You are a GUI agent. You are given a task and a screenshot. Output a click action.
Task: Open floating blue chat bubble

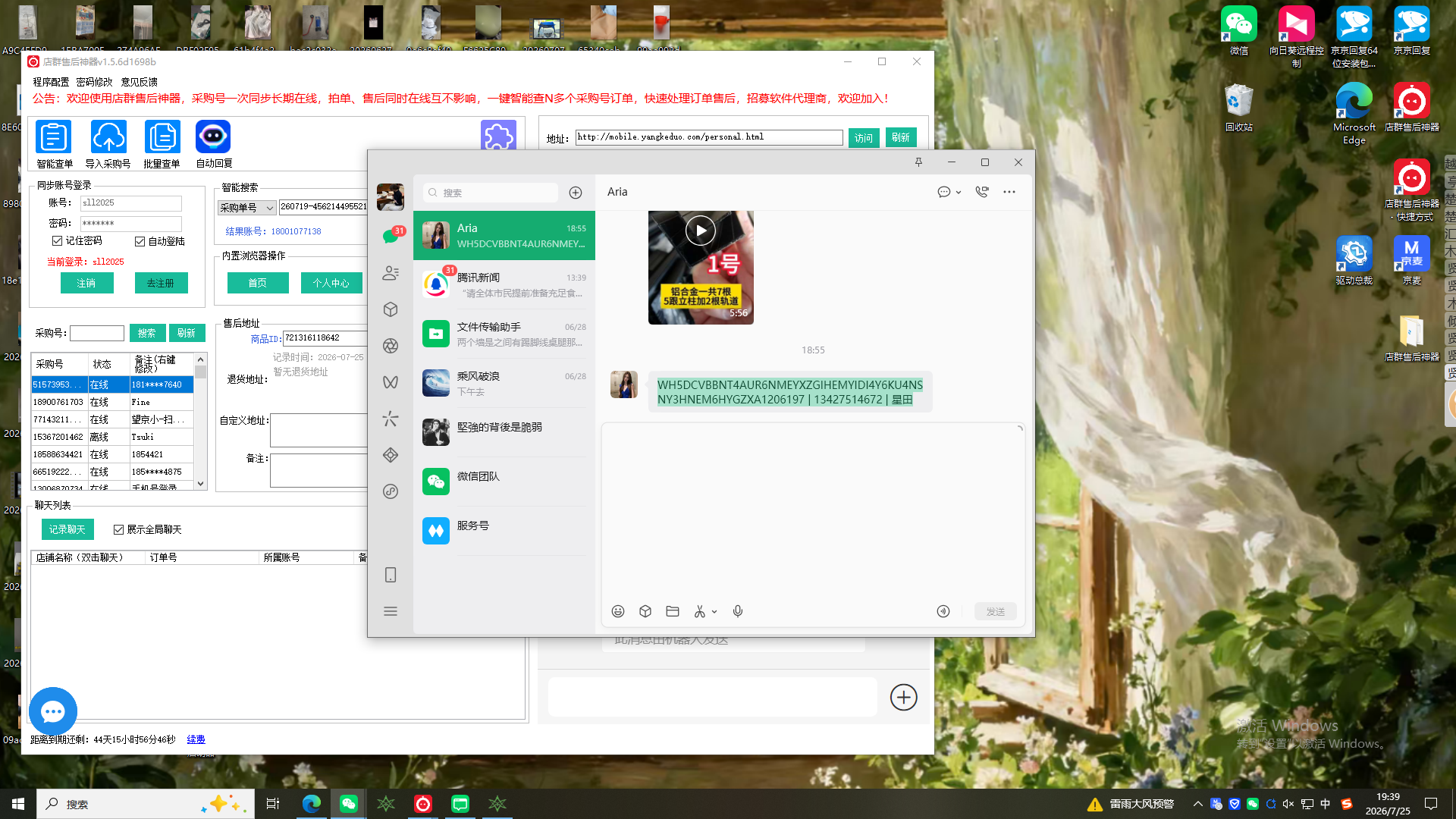coord(52,711)
